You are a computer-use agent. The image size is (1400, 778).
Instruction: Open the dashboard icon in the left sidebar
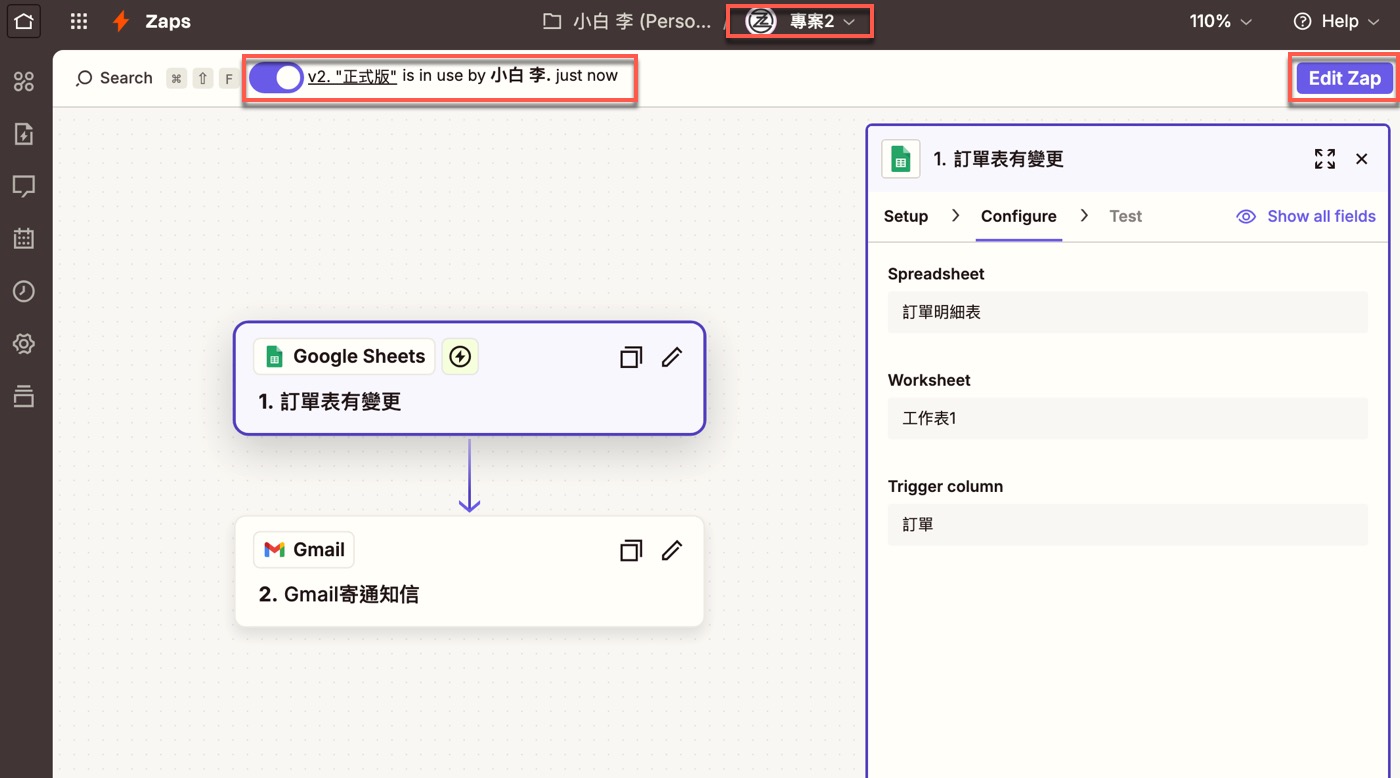point(24,82)
